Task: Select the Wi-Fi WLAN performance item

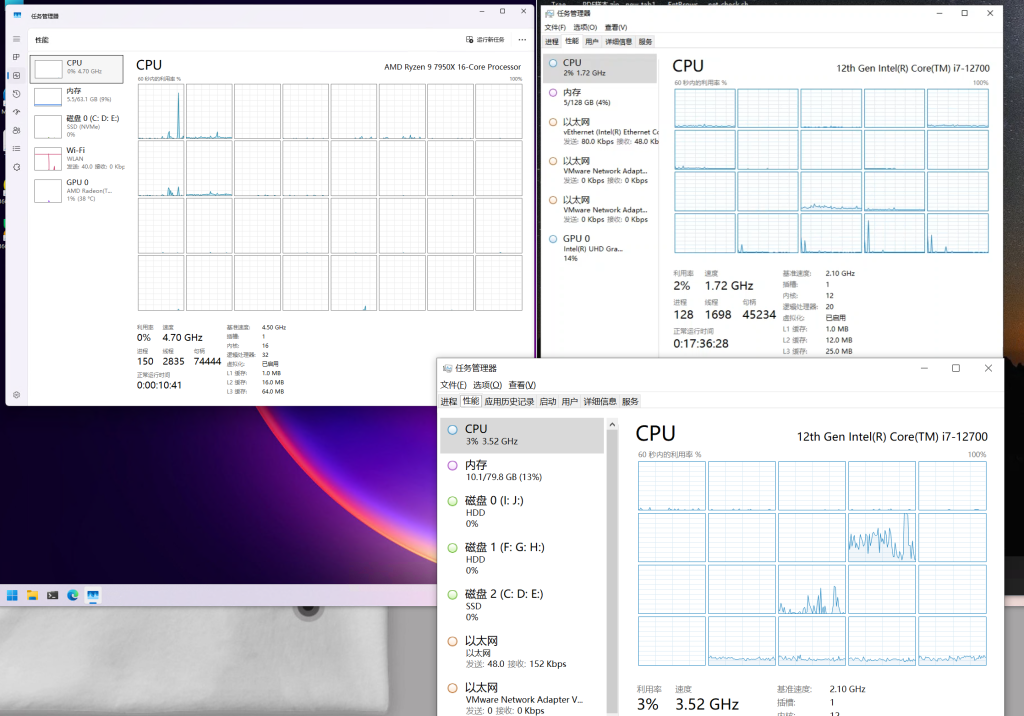Action: click(76, 159)
